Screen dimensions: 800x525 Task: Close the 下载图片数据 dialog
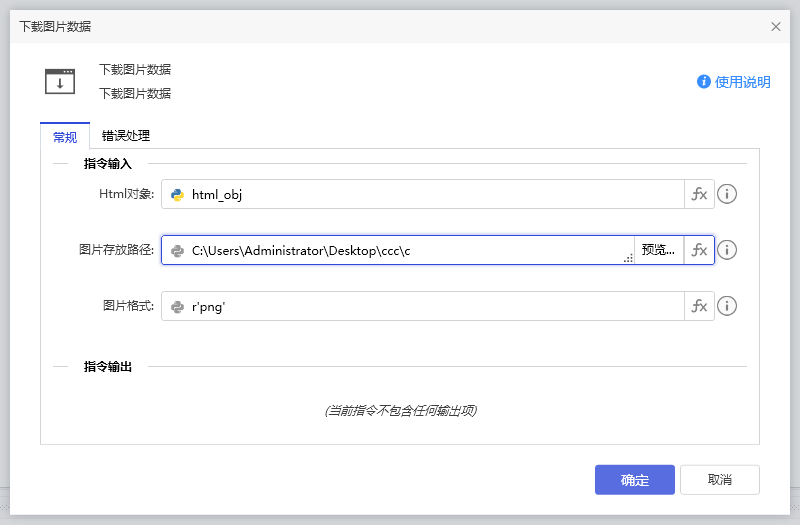[776, 27]
